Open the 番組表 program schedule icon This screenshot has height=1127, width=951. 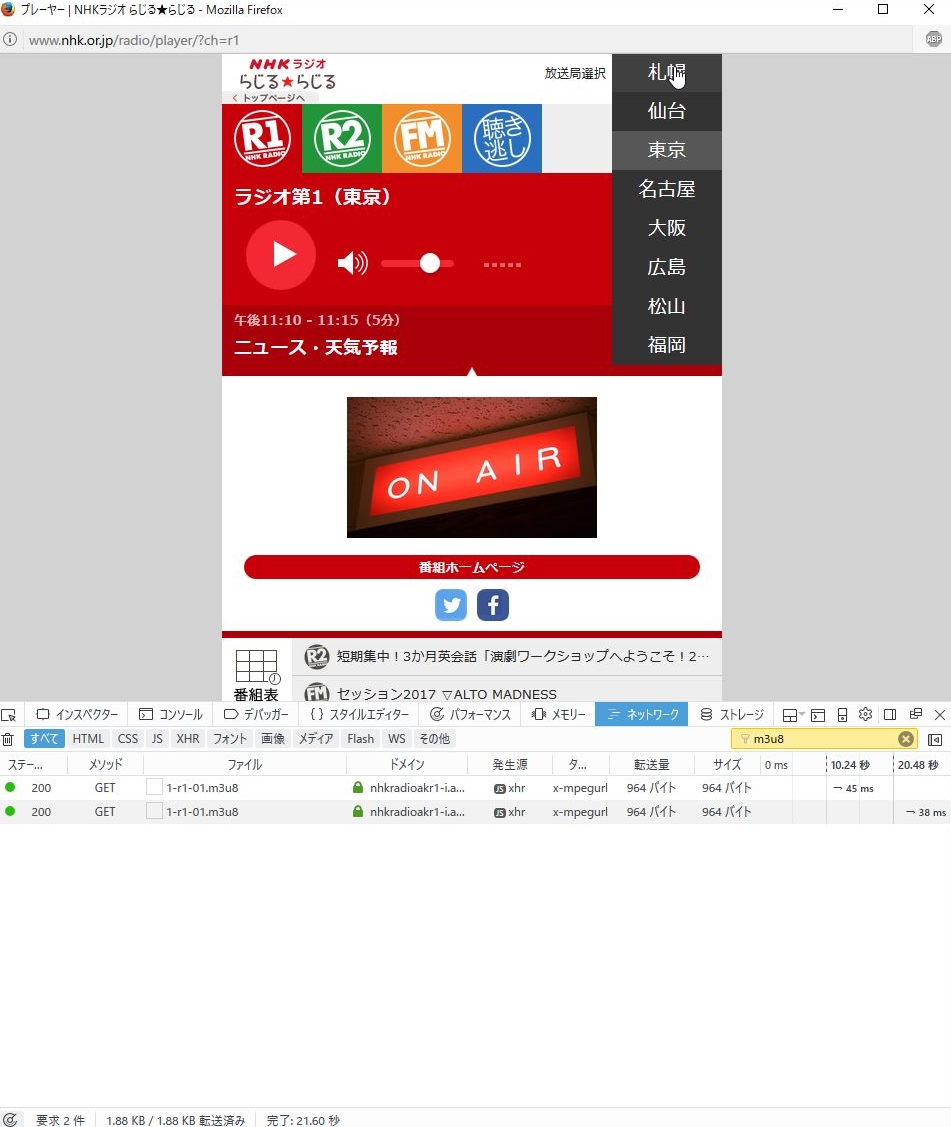pos(257,674)
